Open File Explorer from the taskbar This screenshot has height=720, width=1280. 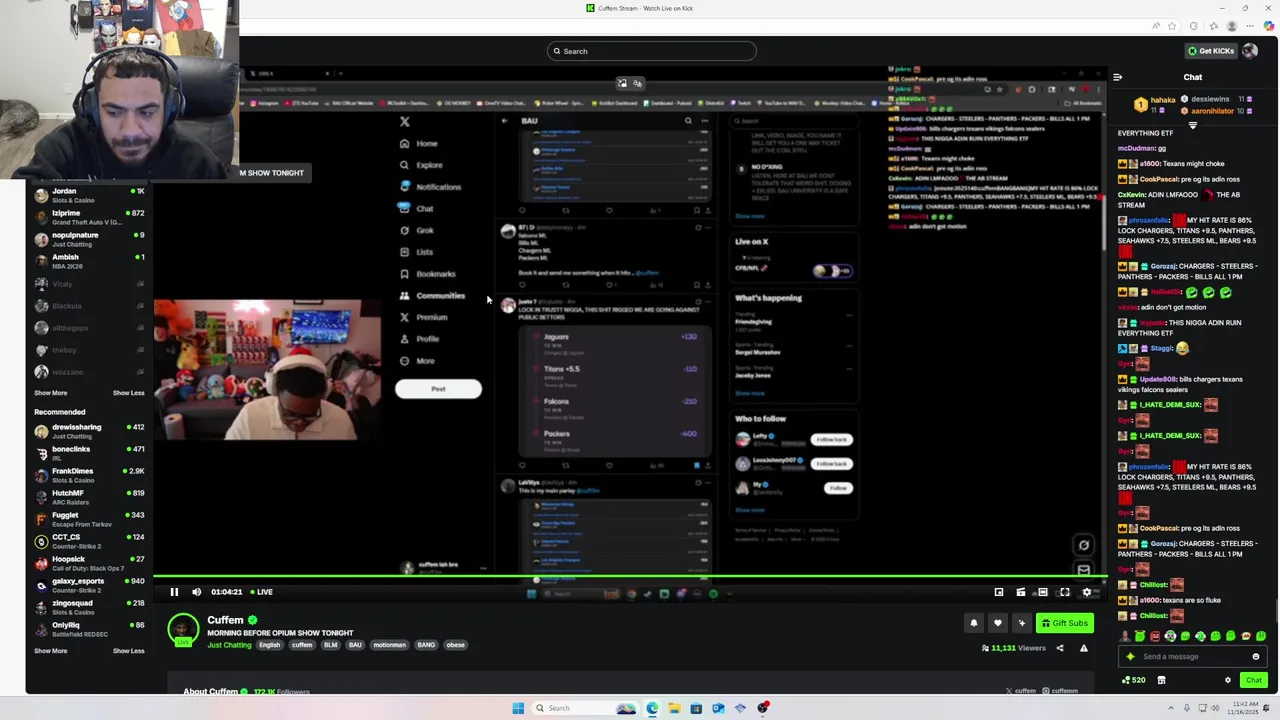pos(674,708)
